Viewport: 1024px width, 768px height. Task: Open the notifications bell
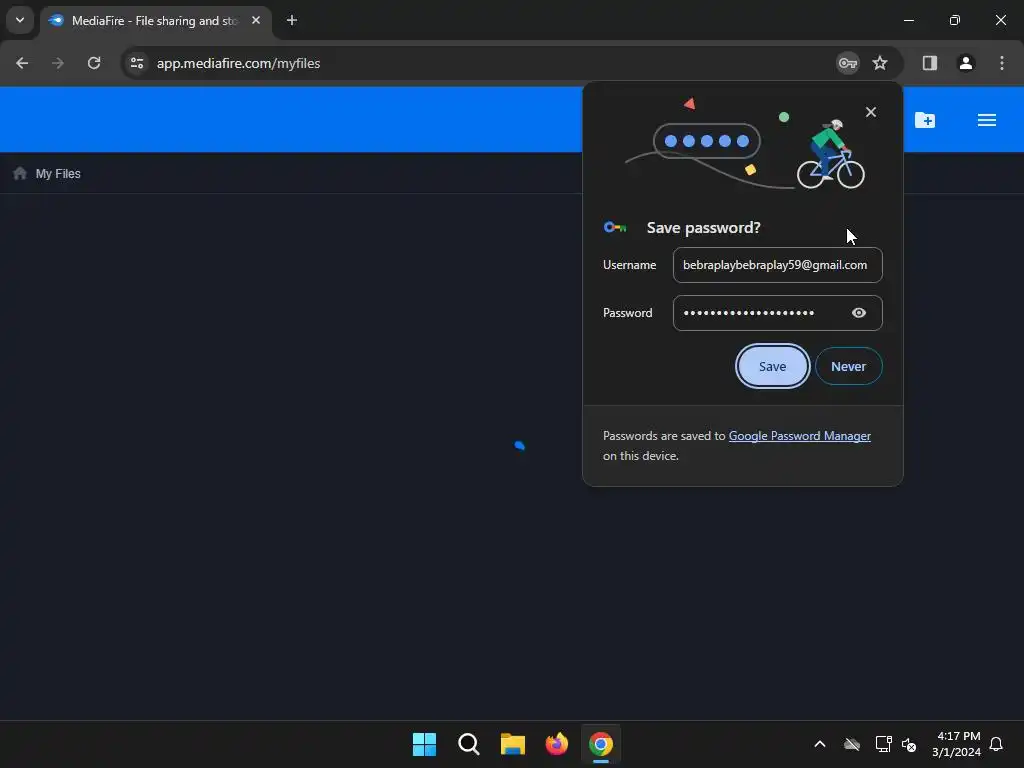[997, 744]
